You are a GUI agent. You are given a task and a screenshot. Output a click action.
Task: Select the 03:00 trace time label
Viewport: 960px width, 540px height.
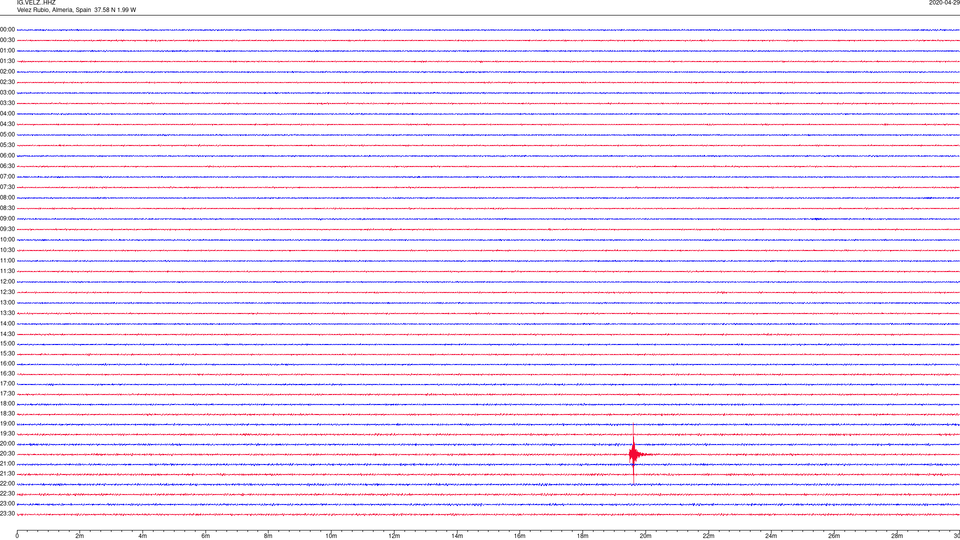7,92
